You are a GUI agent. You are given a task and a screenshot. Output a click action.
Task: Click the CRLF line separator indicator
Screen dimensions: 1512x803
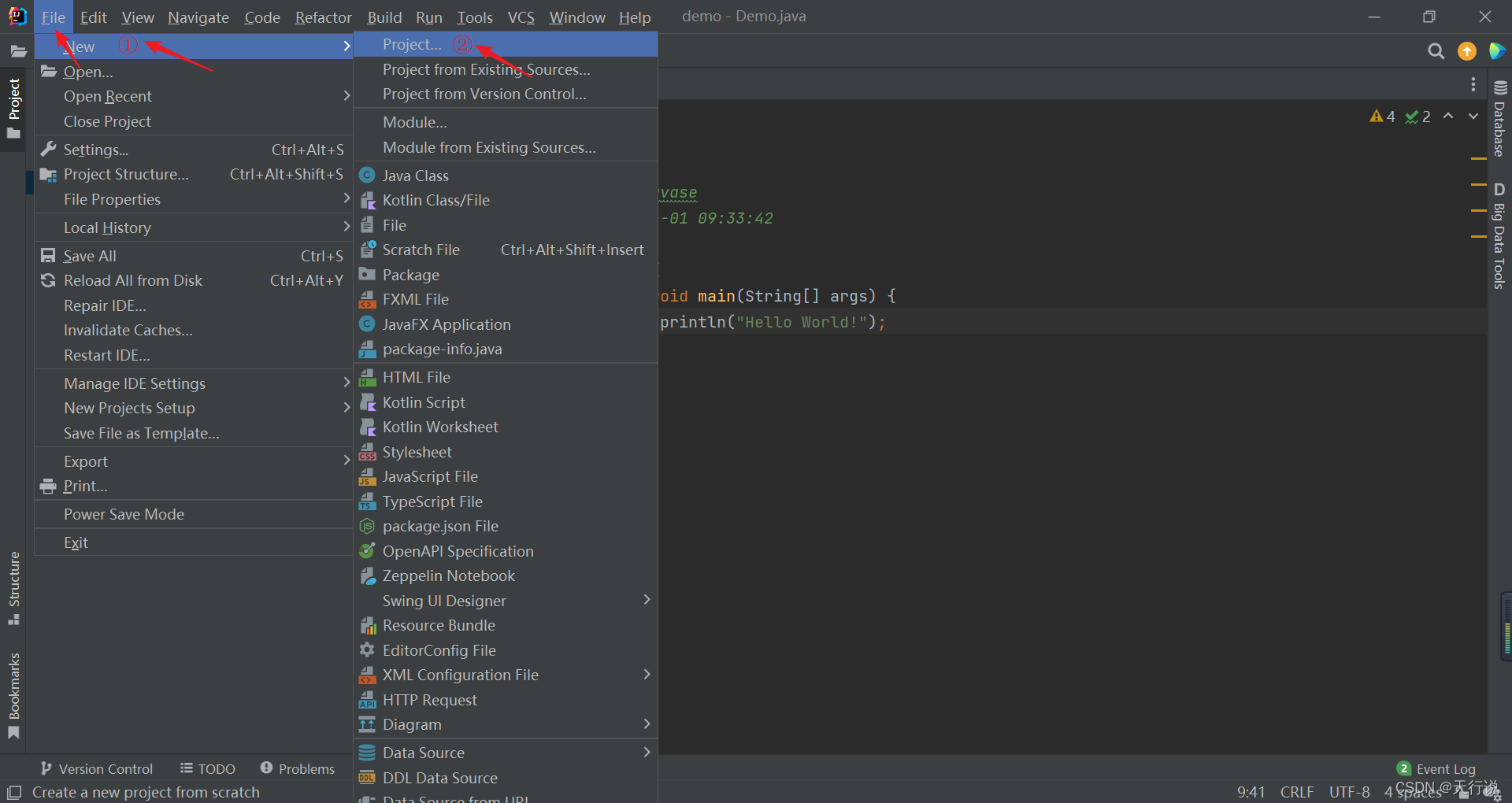(x=1297, y=792)
